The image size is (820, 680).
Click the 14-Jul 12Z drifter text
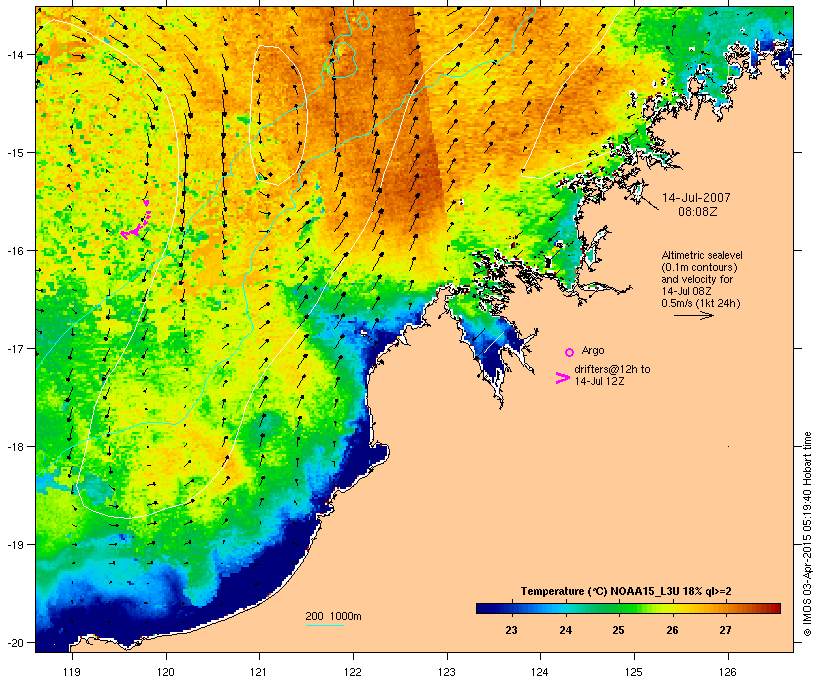point(599,381)
